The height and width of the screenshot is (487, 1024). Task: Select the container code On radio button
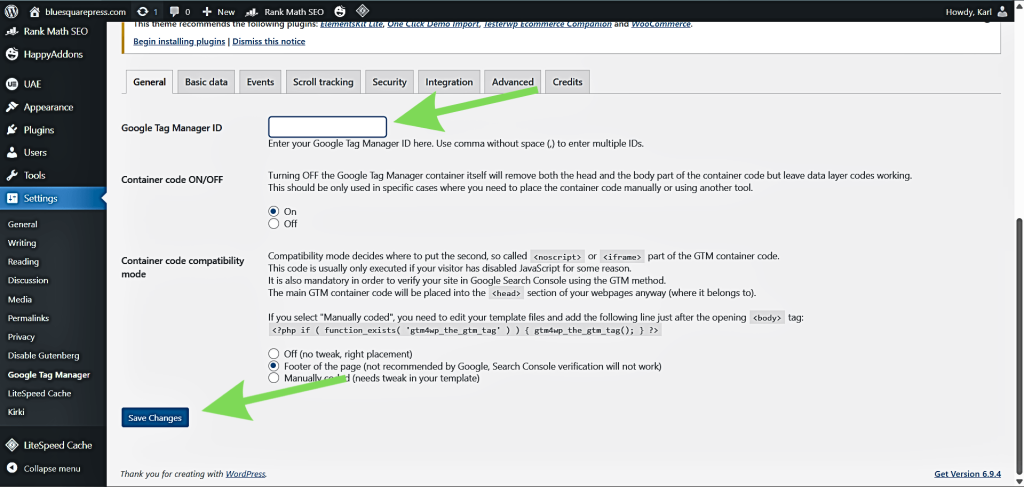[x=274, y=212]
